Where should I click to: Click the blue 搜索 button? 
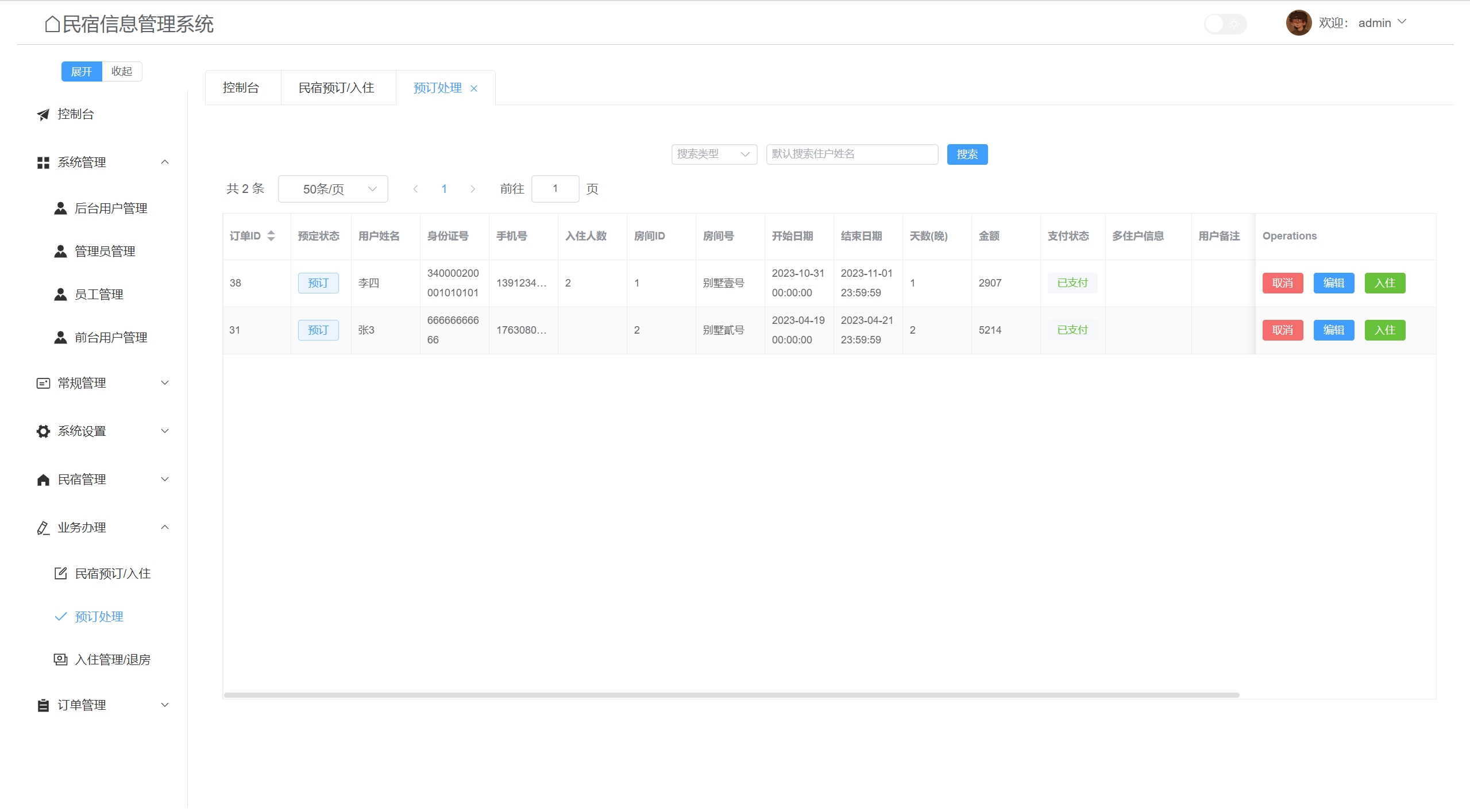(967, 154)
